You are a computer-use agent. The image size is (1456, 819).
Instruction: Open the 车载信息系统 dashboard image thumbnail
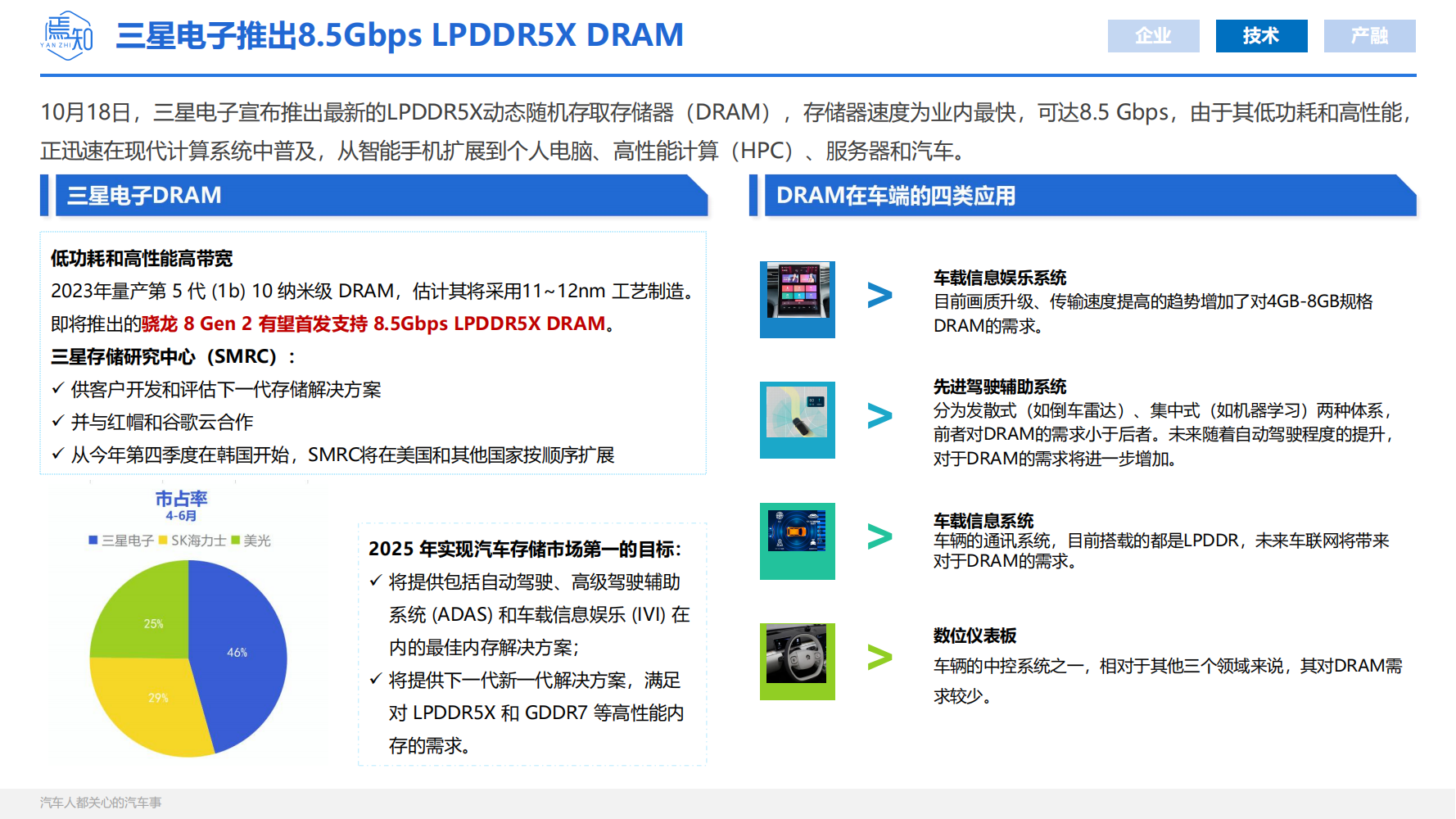click(x=798, y=541)
